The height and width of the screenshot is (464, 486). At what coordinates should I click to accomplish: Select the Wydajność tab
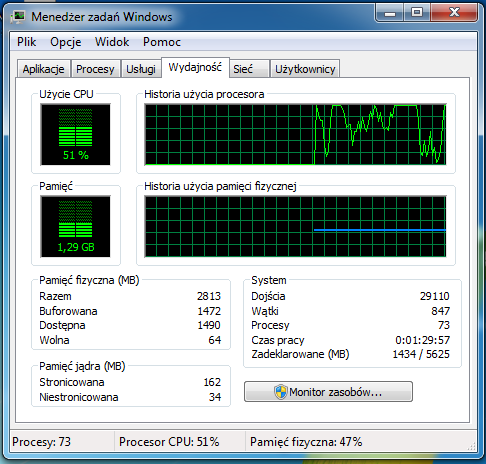click(x=195, y=67)
